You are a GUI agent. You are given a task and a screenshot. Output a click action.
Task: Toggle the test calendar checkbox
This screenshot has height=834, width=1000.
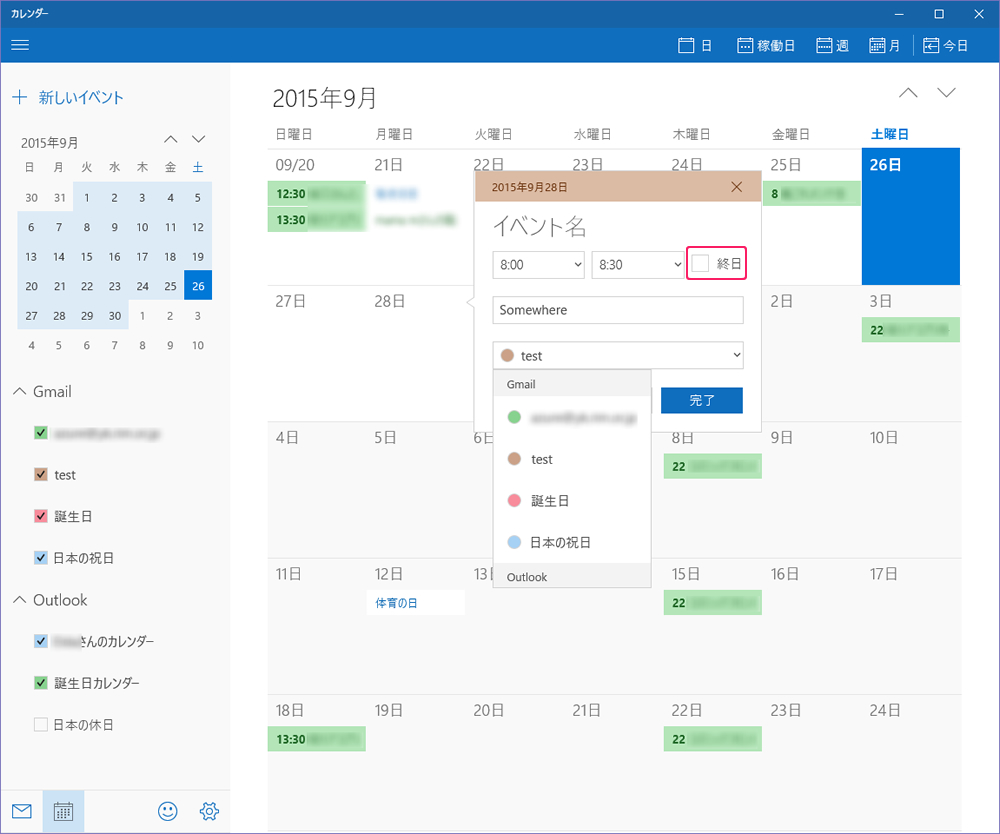coord(41,474)
